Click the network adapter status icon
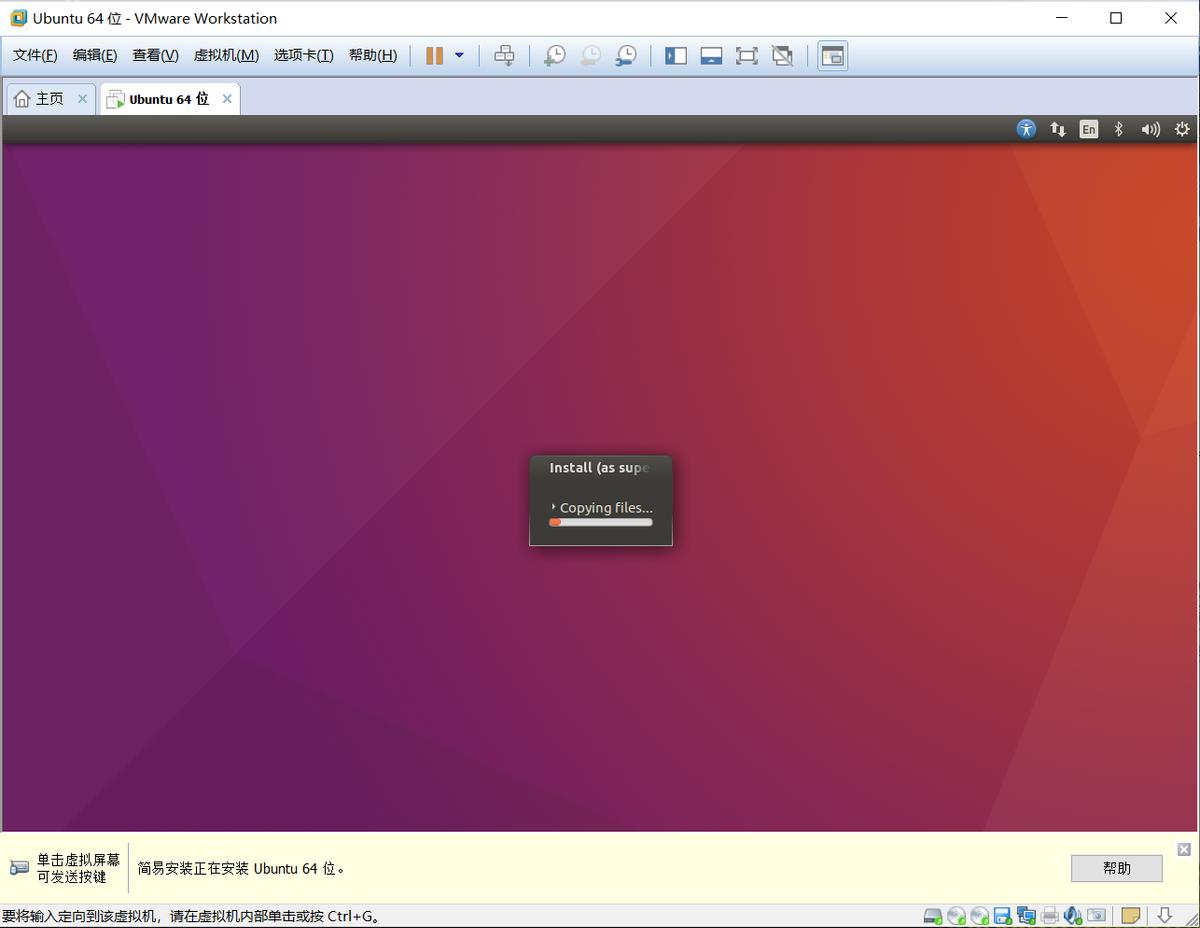Image resolution: width=1200 pixels, height=928 pixels. click(x=1027, y=915)
